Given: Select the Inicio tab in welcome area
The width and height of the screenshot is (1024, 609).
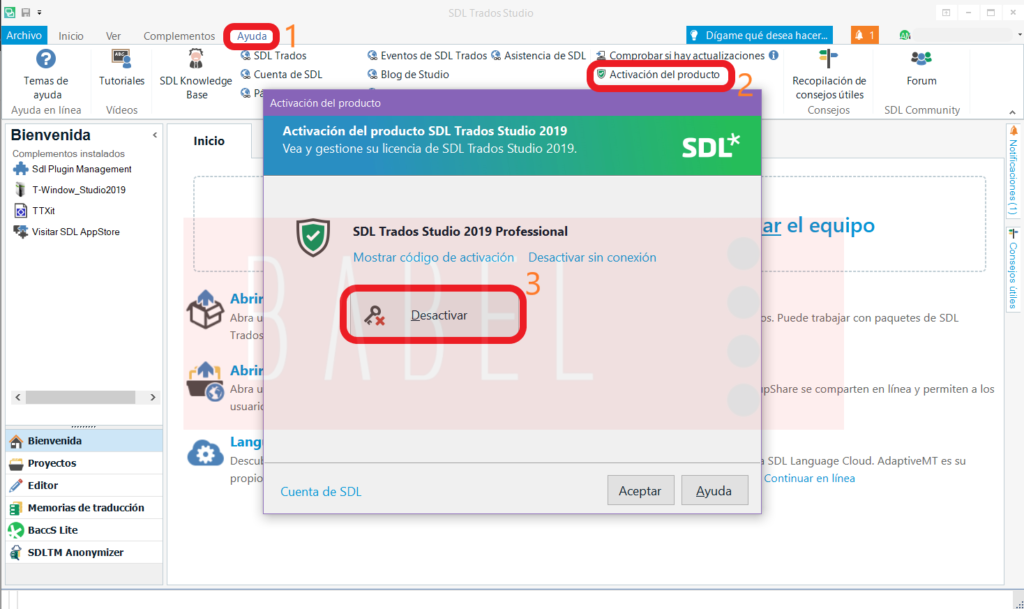Looking at the screenshot, I should tap(209, 141).
